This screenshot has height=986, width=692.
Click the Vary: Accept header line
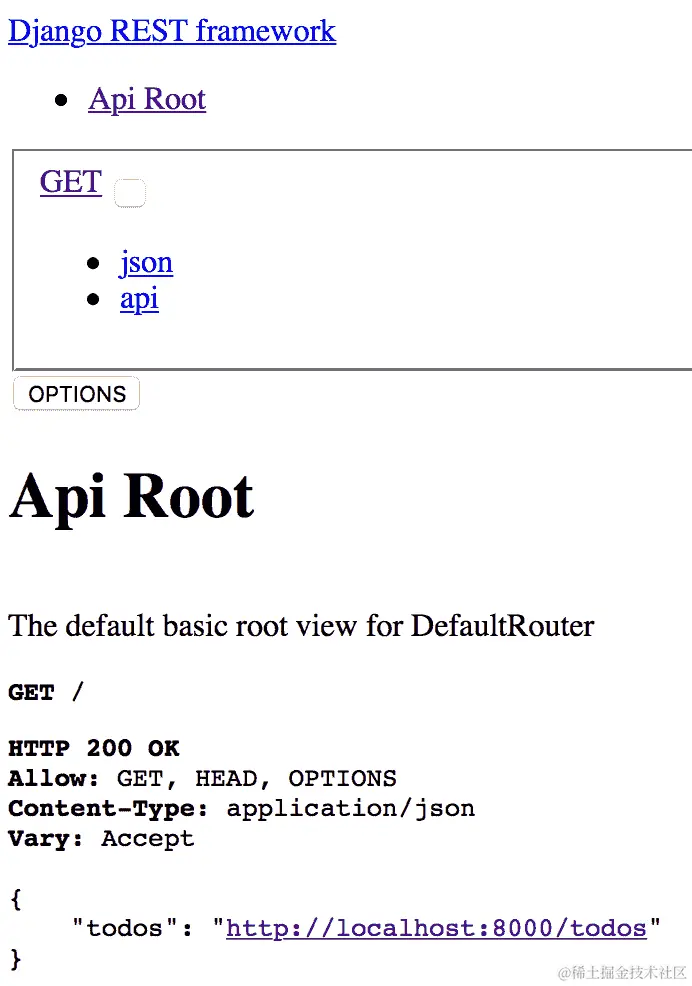(101, 839)
